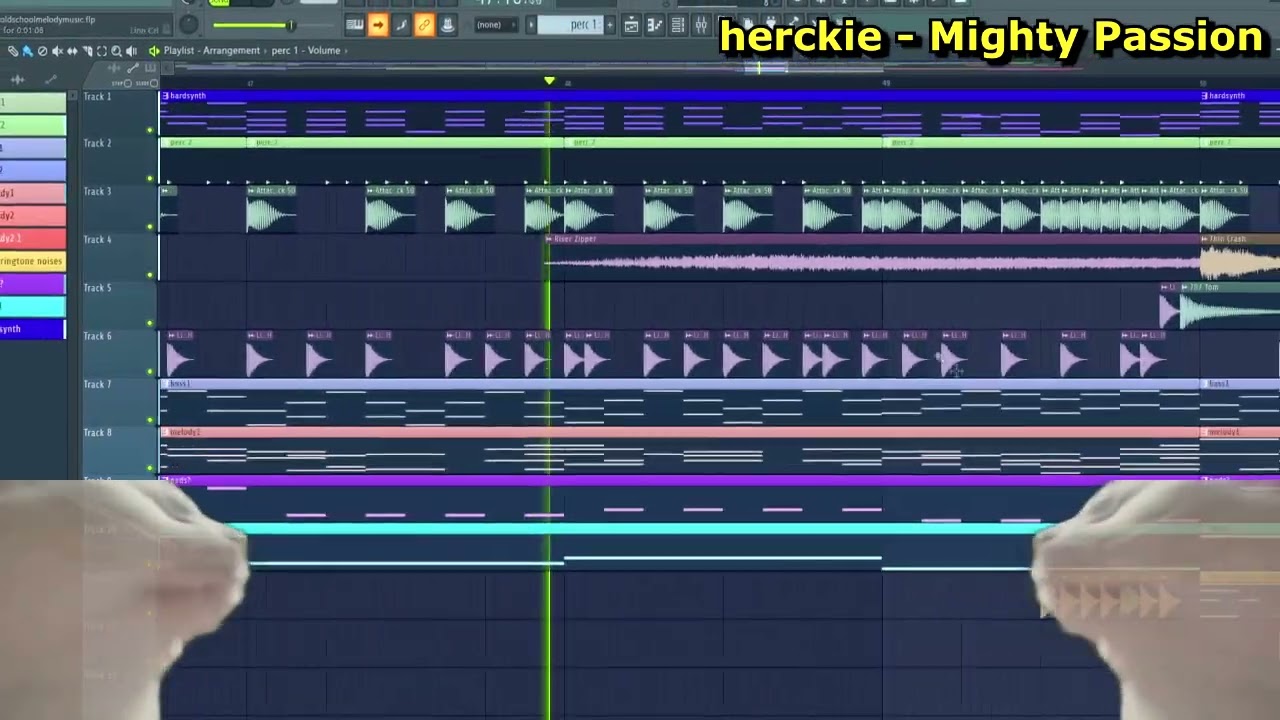Select the cyan item in picker panel

tap(32, 306)
